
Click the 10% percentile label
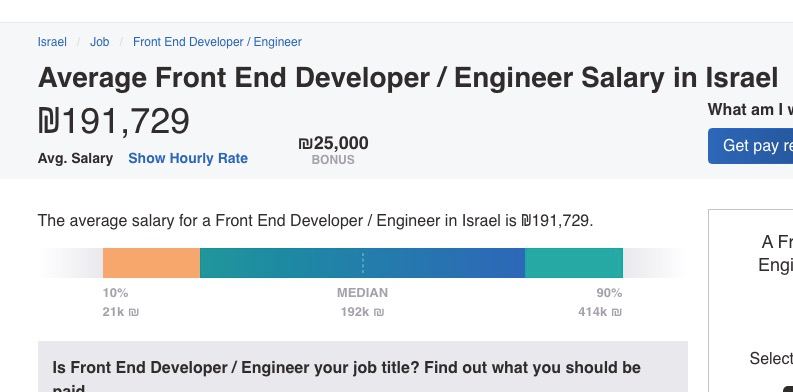pyautogui.click(x=115, y=293)
